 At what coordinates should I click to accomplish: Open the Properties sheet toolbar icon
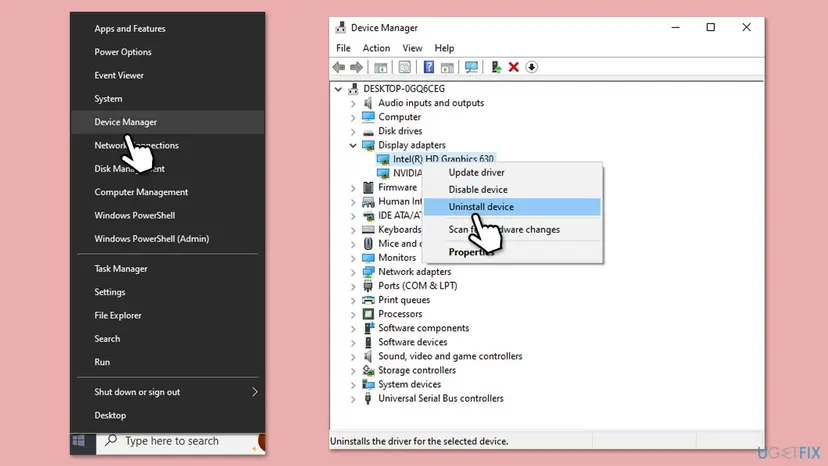coord(404,67)
